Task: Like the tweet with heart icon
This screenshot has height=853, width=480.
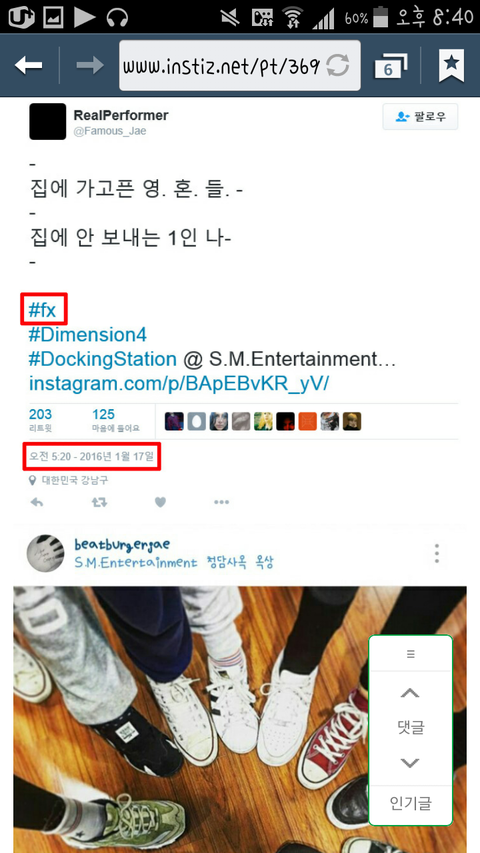Action: tap(160, 503)
